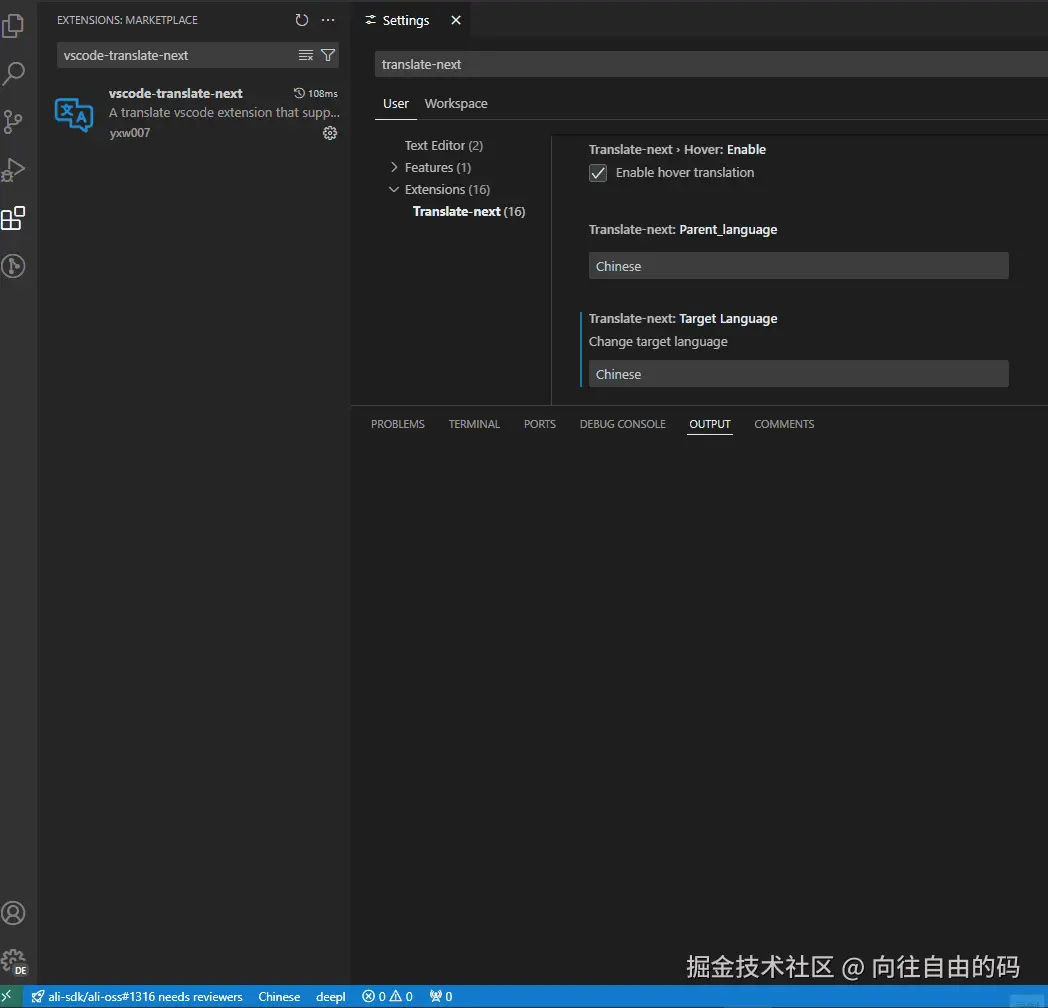Open the Ports panel tab
The height and width of the screenshot is (1008, 1048).
coord(539,424)
